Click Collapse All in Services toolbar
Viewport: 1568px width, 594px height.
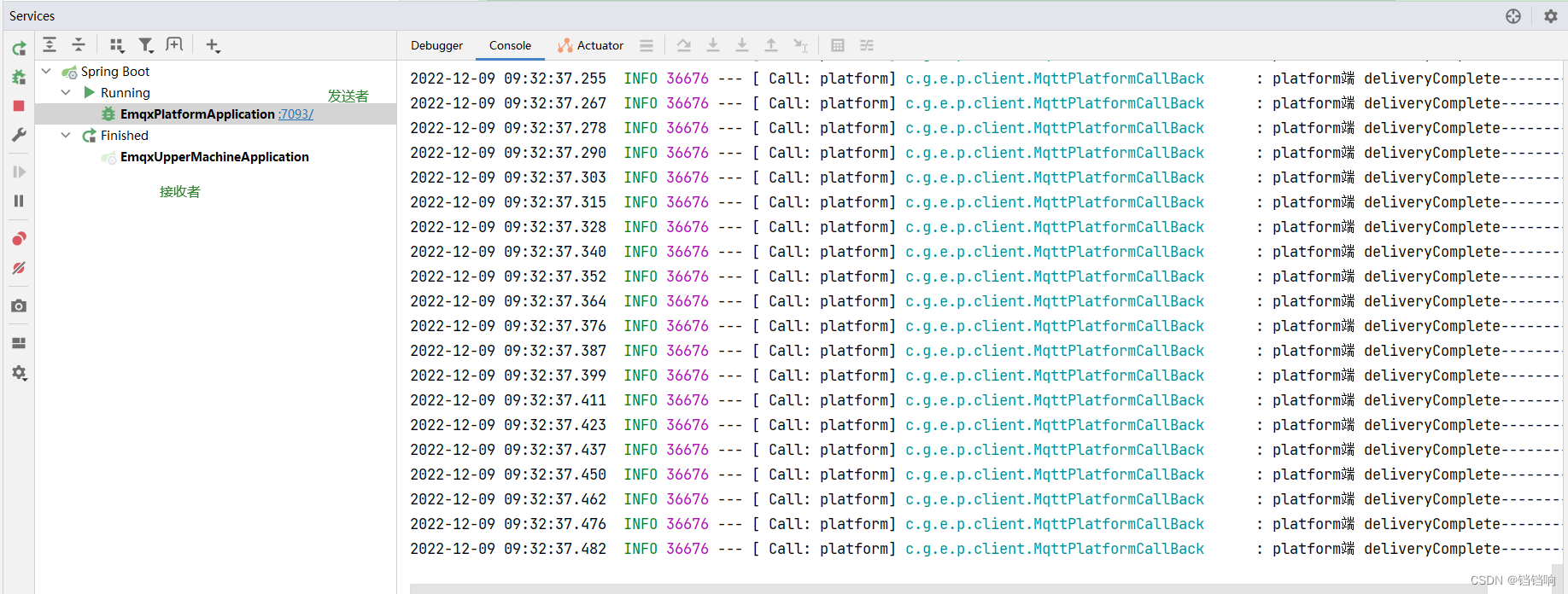click(x=79, y=44)
